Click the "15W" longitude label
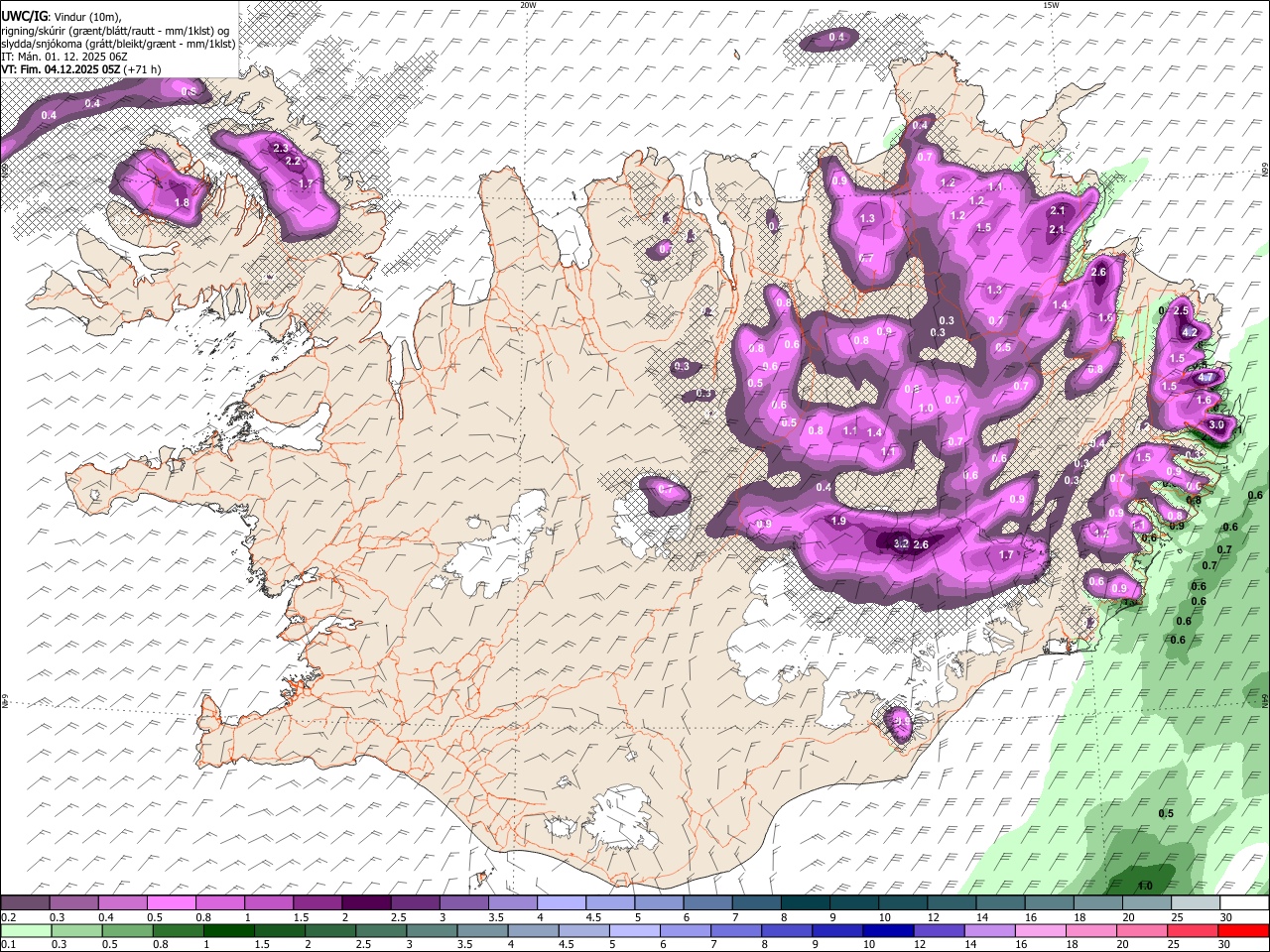The image size is (1270, 952). [x=1051, y=5]
